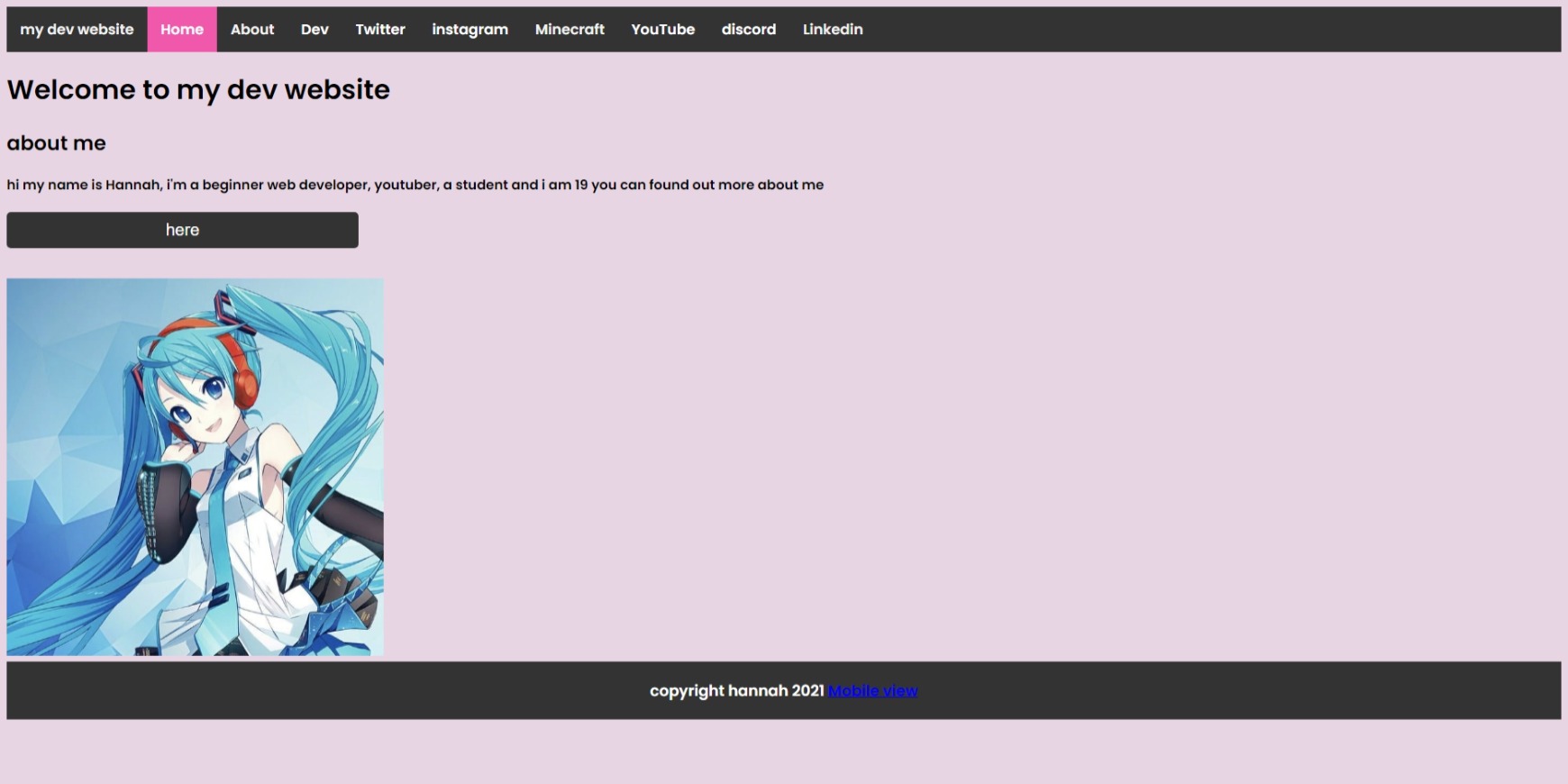
Task: Open the About page from navbar
Action: click(252, 30)
